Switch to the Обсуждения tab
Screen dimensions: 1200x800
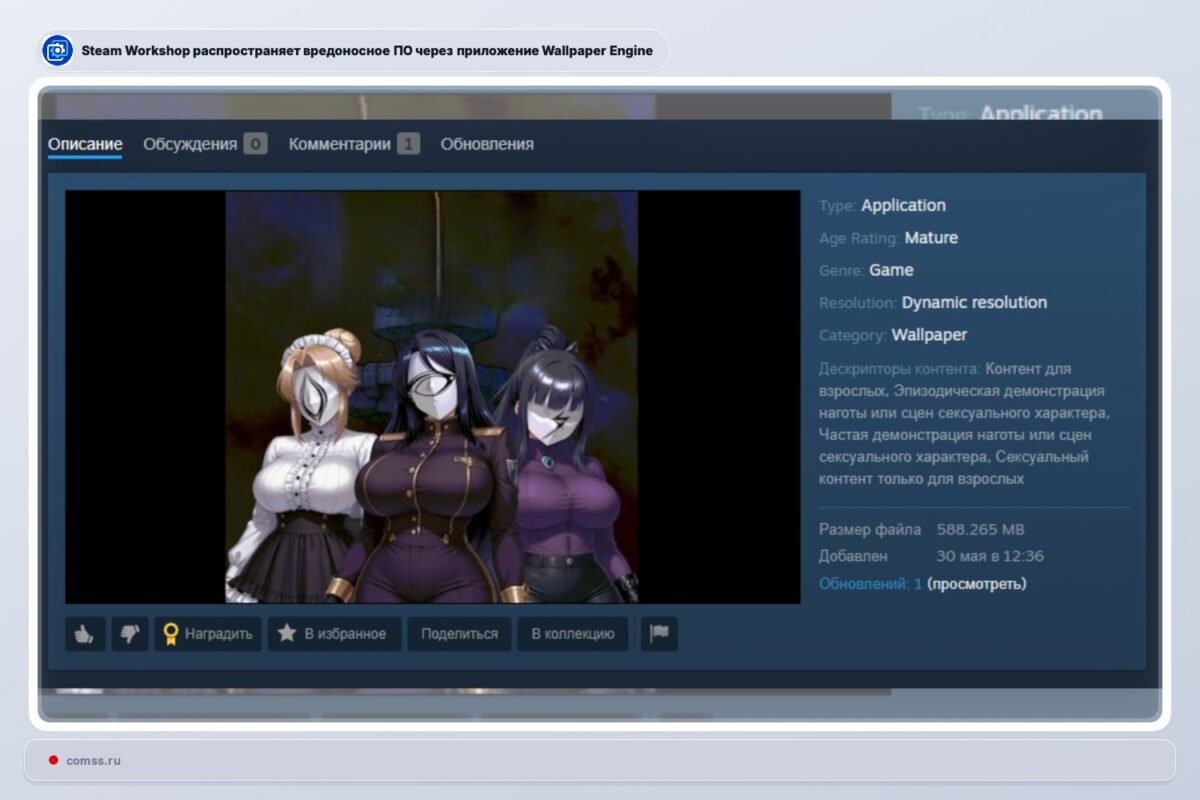190,144
